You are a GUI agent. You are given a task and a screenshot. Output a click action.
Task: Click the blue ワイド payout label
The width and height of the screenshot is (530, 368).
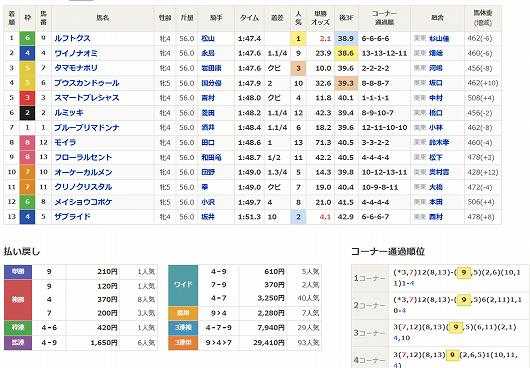click(183, 285)
